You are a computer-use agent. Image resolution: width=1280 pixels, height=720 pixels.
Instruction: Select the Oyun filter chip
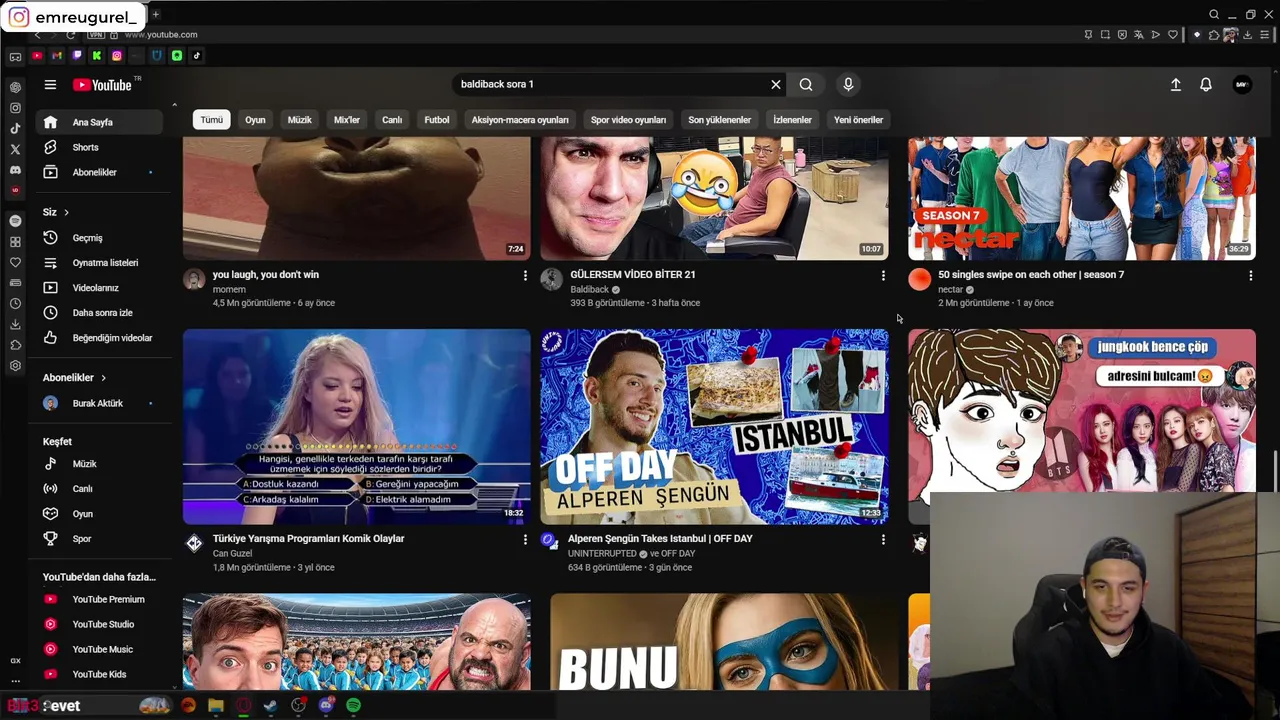point(256,120)
